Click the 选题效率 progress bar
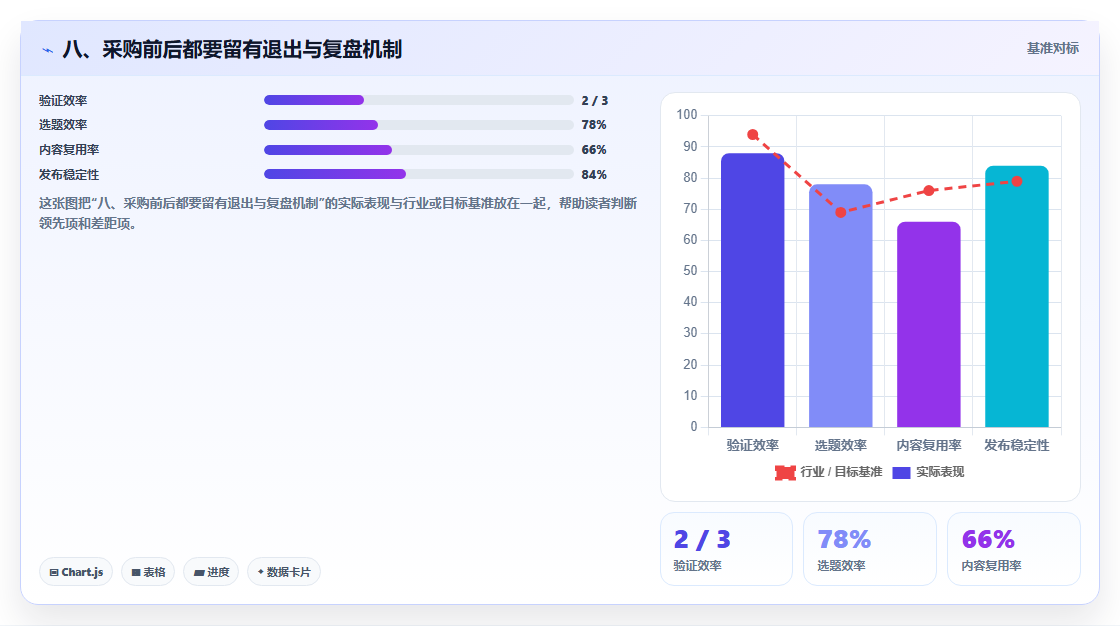Screen dimensions: 1120x626 coord(419,125)
